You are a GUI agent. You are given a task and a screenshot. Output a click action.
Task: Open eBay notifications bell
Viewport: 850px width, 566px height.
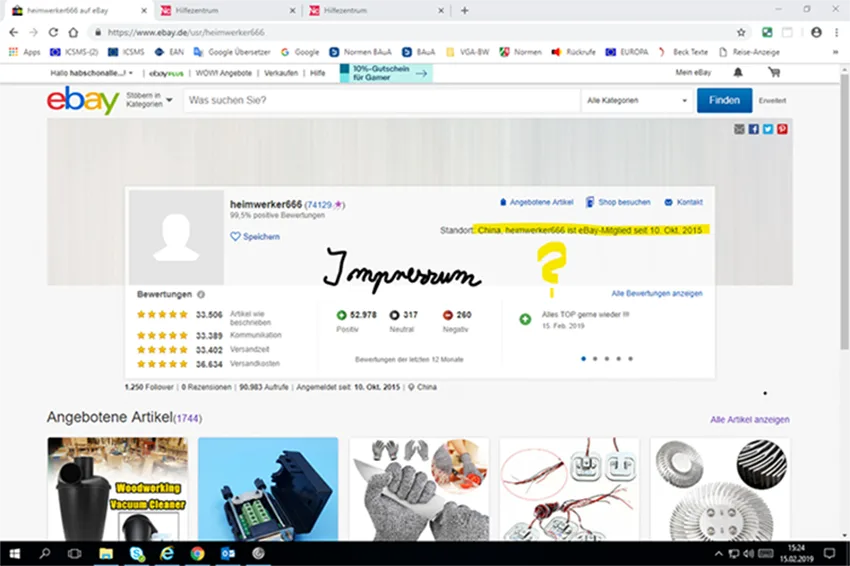[x=738, y=72]
